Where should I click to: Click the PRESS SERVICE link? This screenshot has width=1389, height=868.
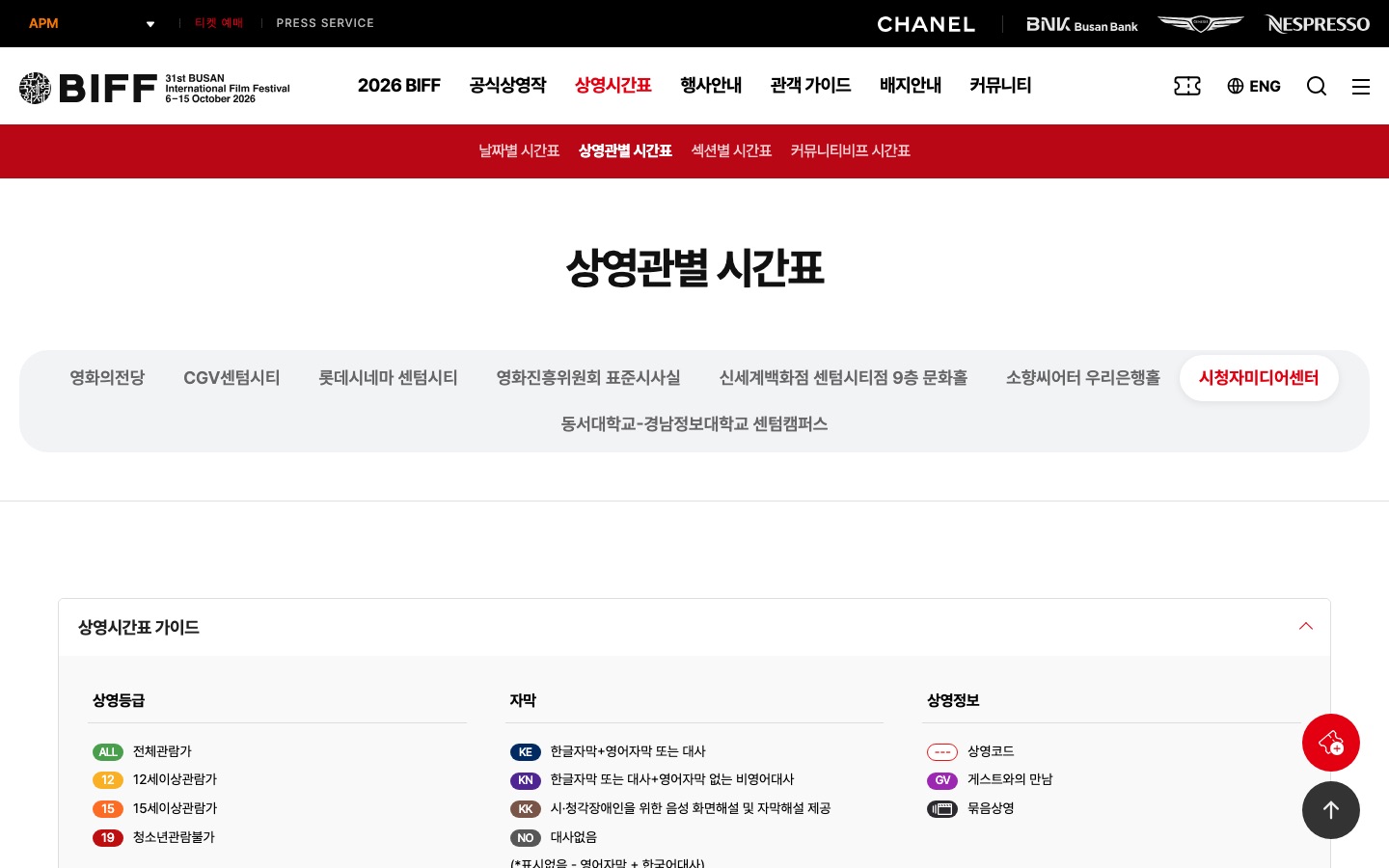tap(325, 23)
